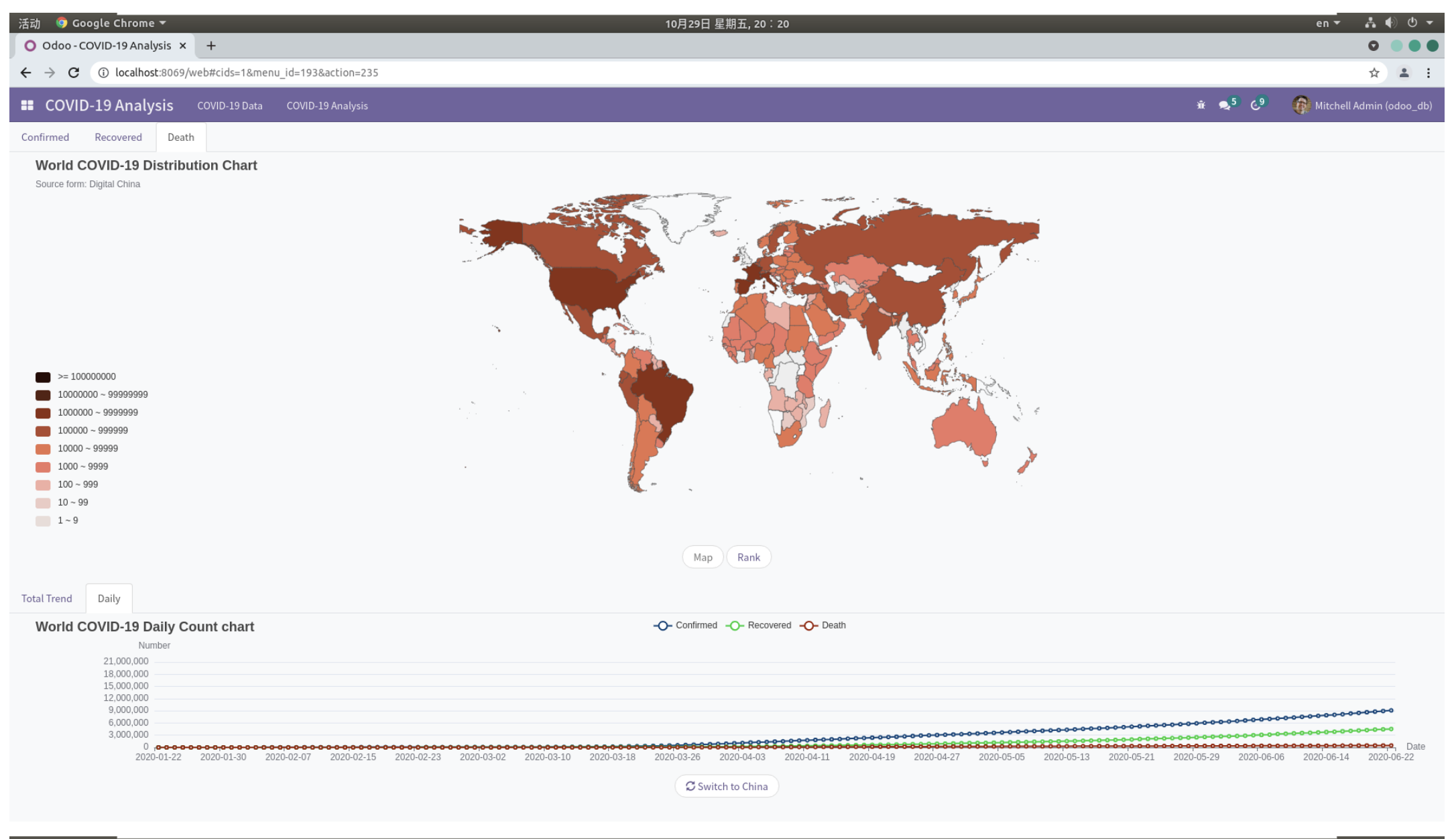
Task: Click inside the browser address bar
Action: pyautogui.click(x=335, y=72)
